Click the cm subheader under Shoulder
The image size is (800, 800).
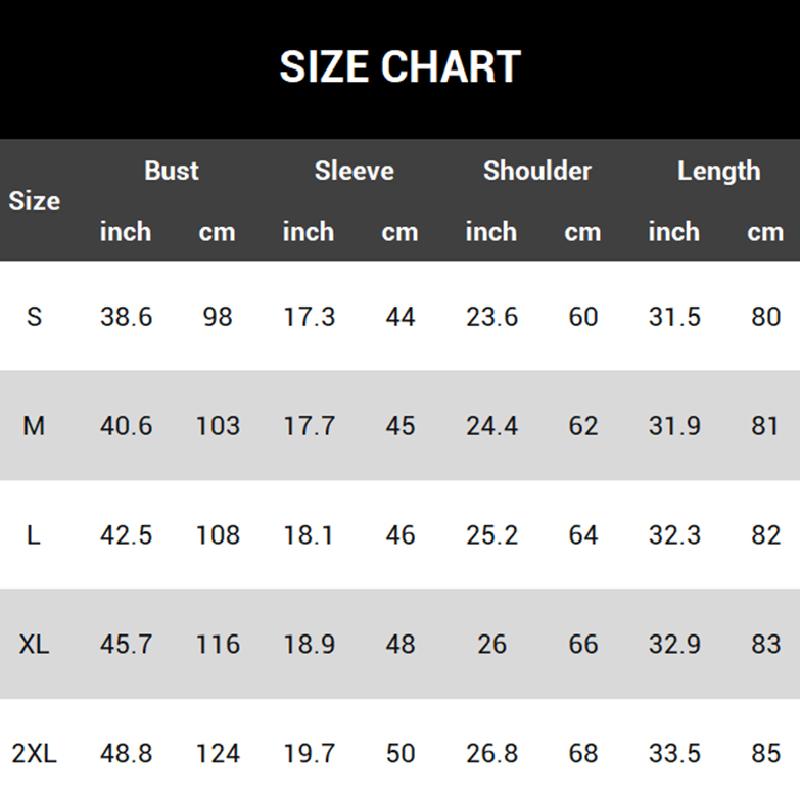[x=582, y=232]
